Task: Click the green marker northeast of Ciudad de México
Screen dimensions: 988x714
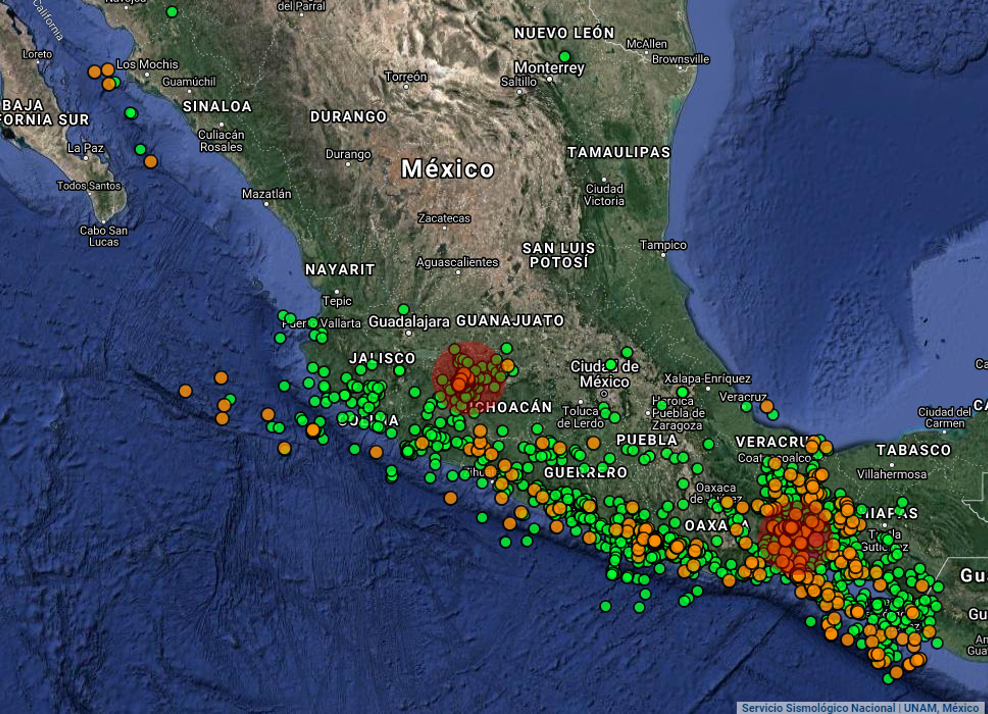Action: click(x=627, y=352)
